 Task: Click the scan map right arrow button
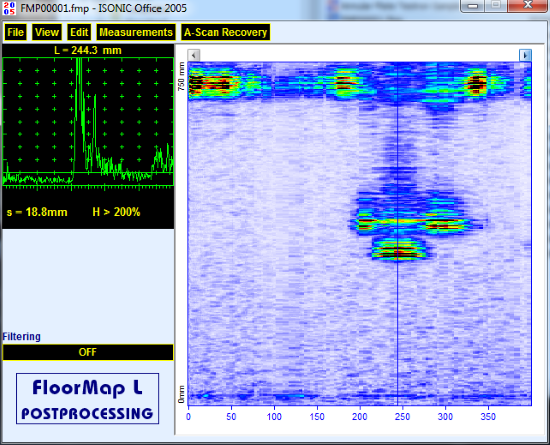click(525, 55)
